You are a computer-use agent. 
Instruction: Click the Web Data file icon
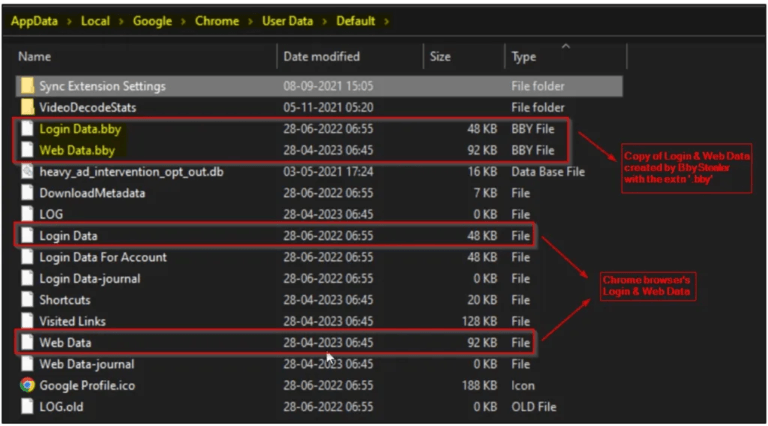27,343
